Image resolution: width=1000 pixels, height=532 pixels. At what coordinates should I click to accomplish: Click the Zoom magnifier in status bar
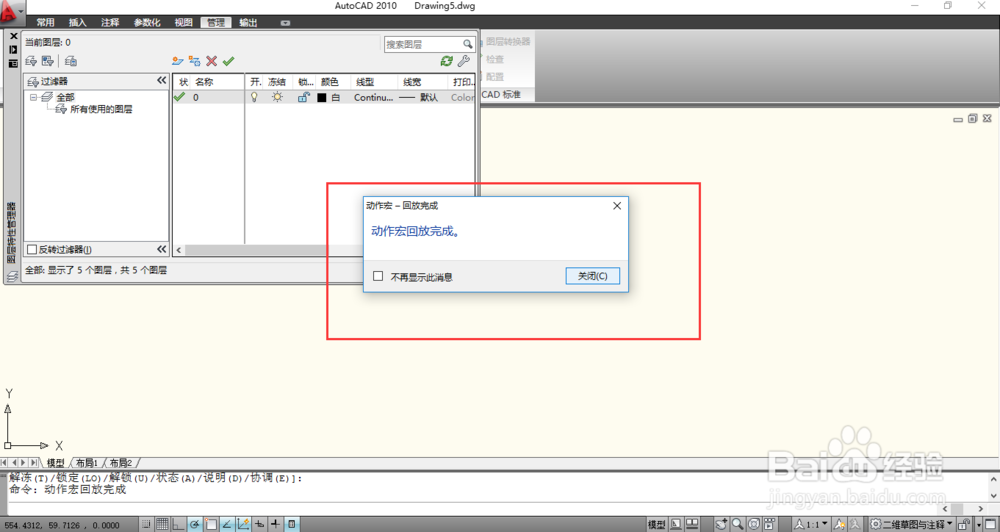(x=738, y=524)
